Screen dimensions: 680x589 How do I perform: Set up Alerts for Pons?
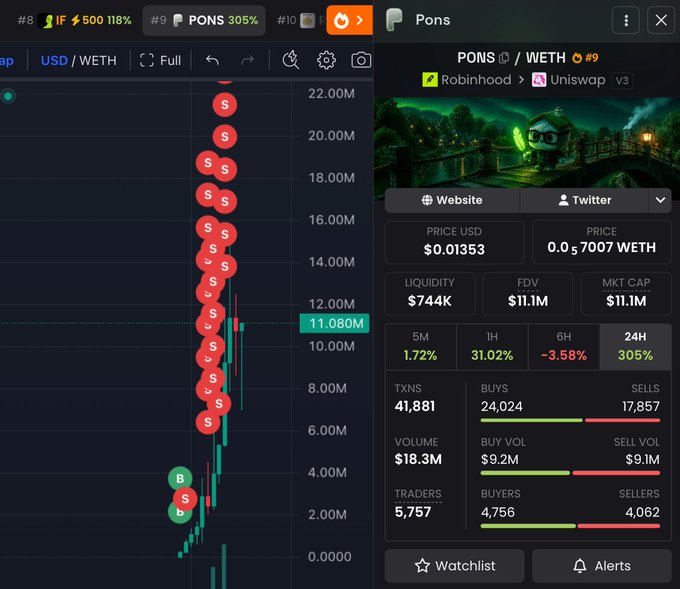[602, 566]
